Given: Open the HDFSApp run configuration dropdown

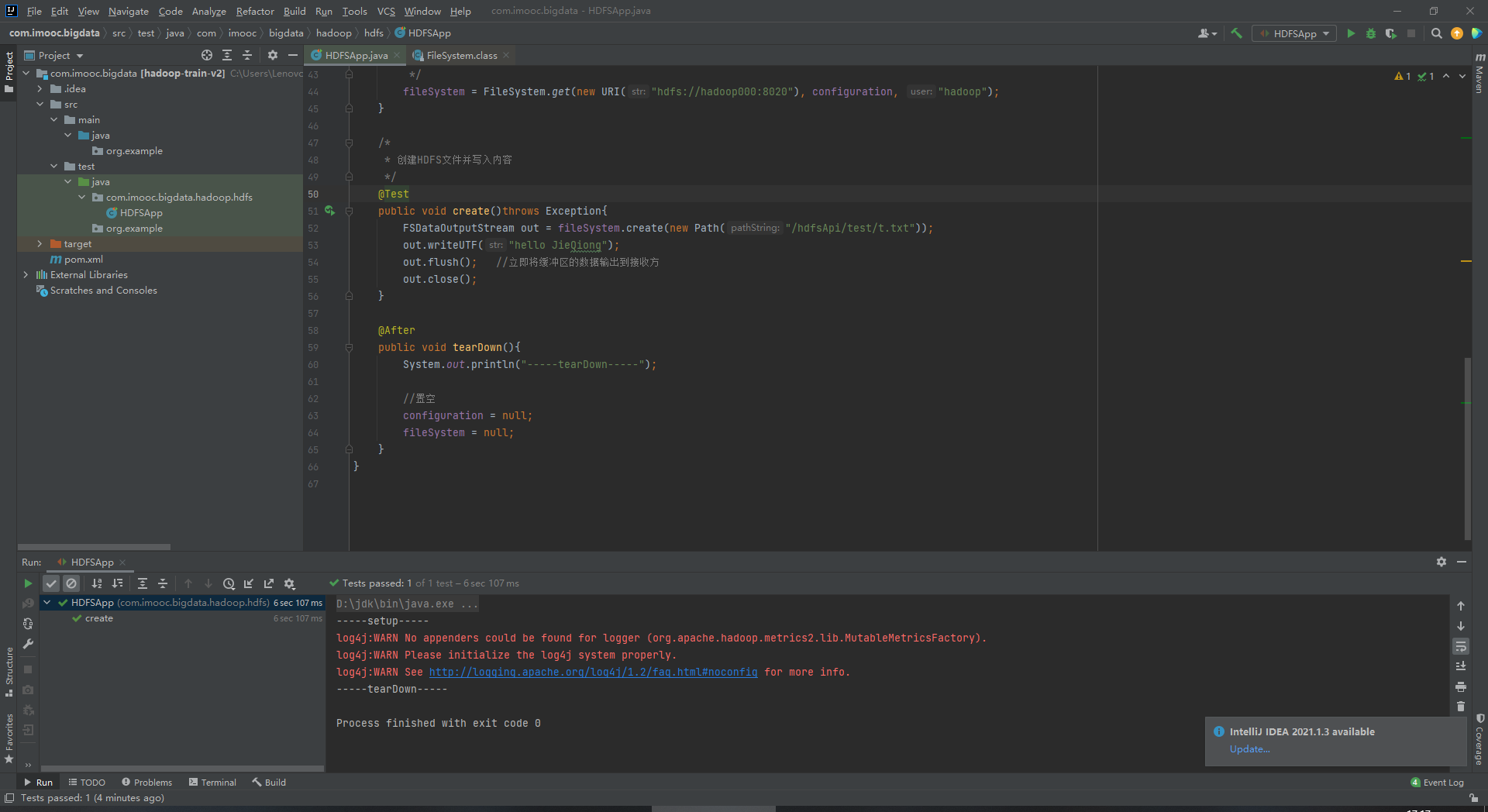Looking at the screenshot, I should pos(1294,33).
